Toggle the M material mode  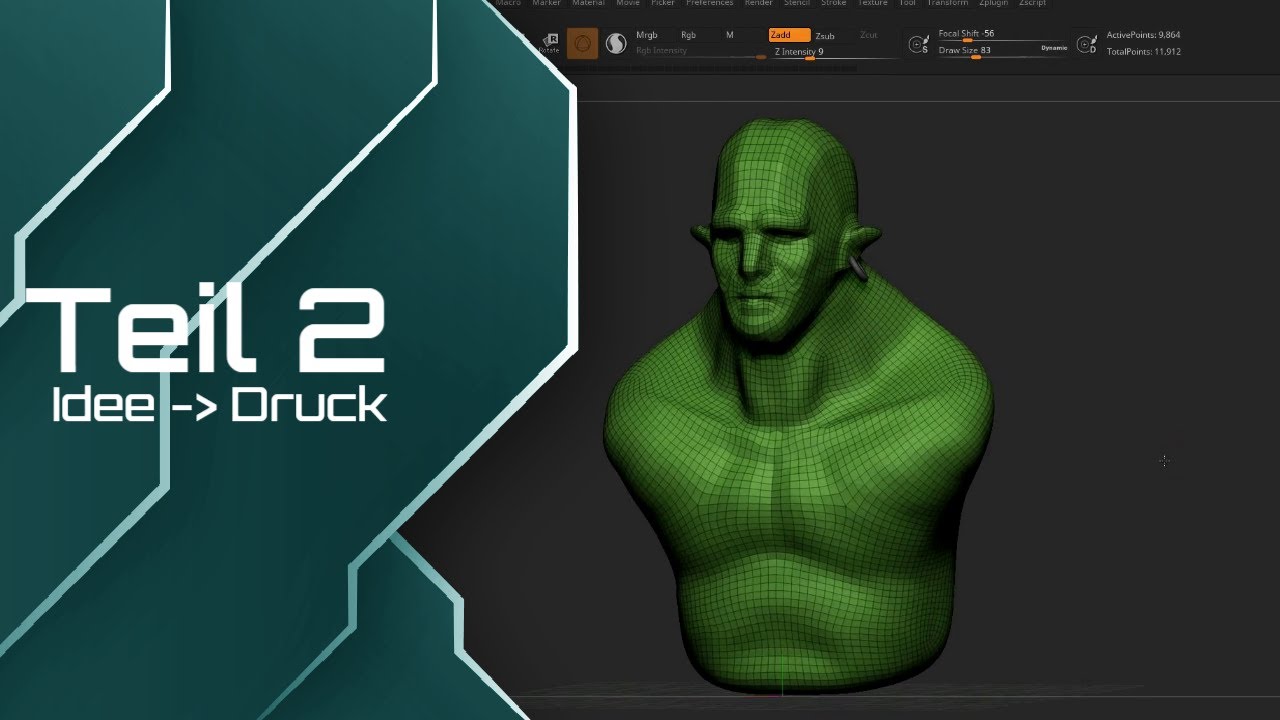pos(729,35)
